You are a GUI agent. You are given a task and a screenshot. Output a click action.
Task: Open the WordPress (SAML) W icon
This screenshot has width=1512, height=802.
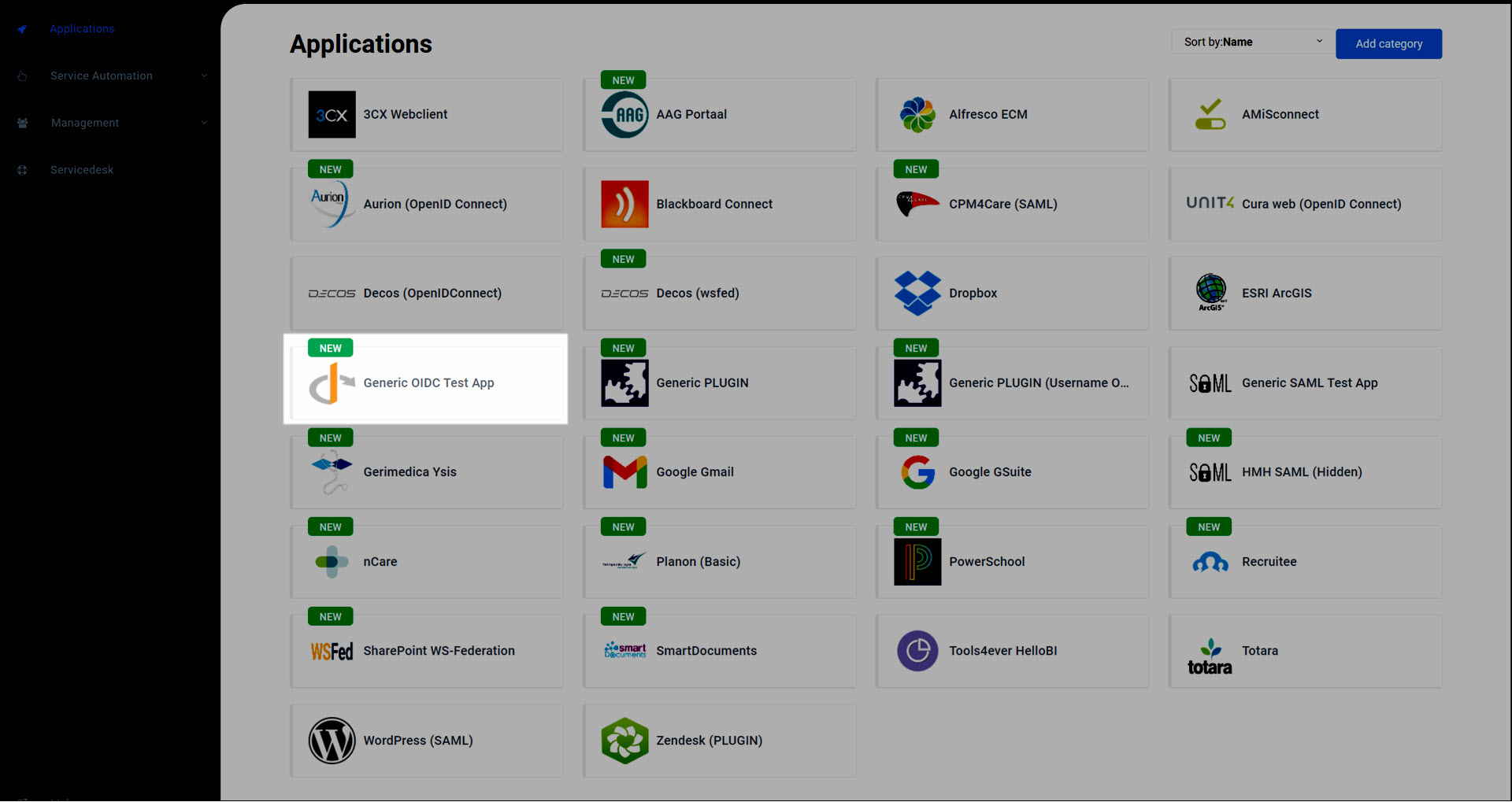(332, 741)
